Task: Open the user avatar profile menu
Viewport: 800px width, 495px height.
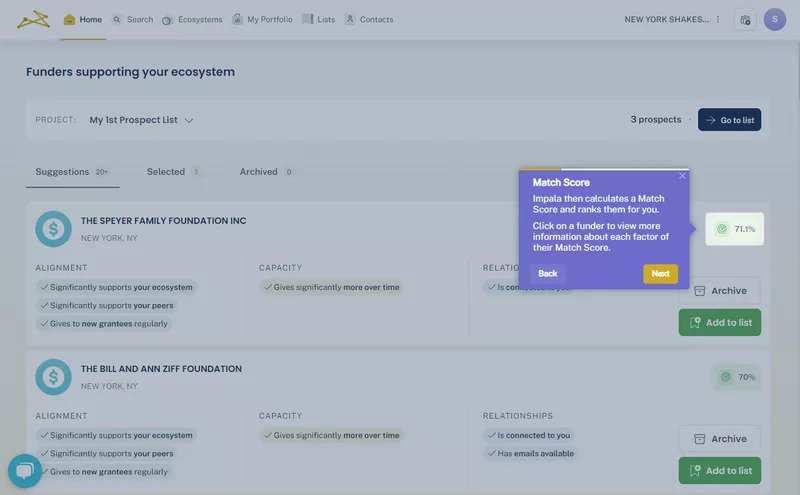Action: 774,20
